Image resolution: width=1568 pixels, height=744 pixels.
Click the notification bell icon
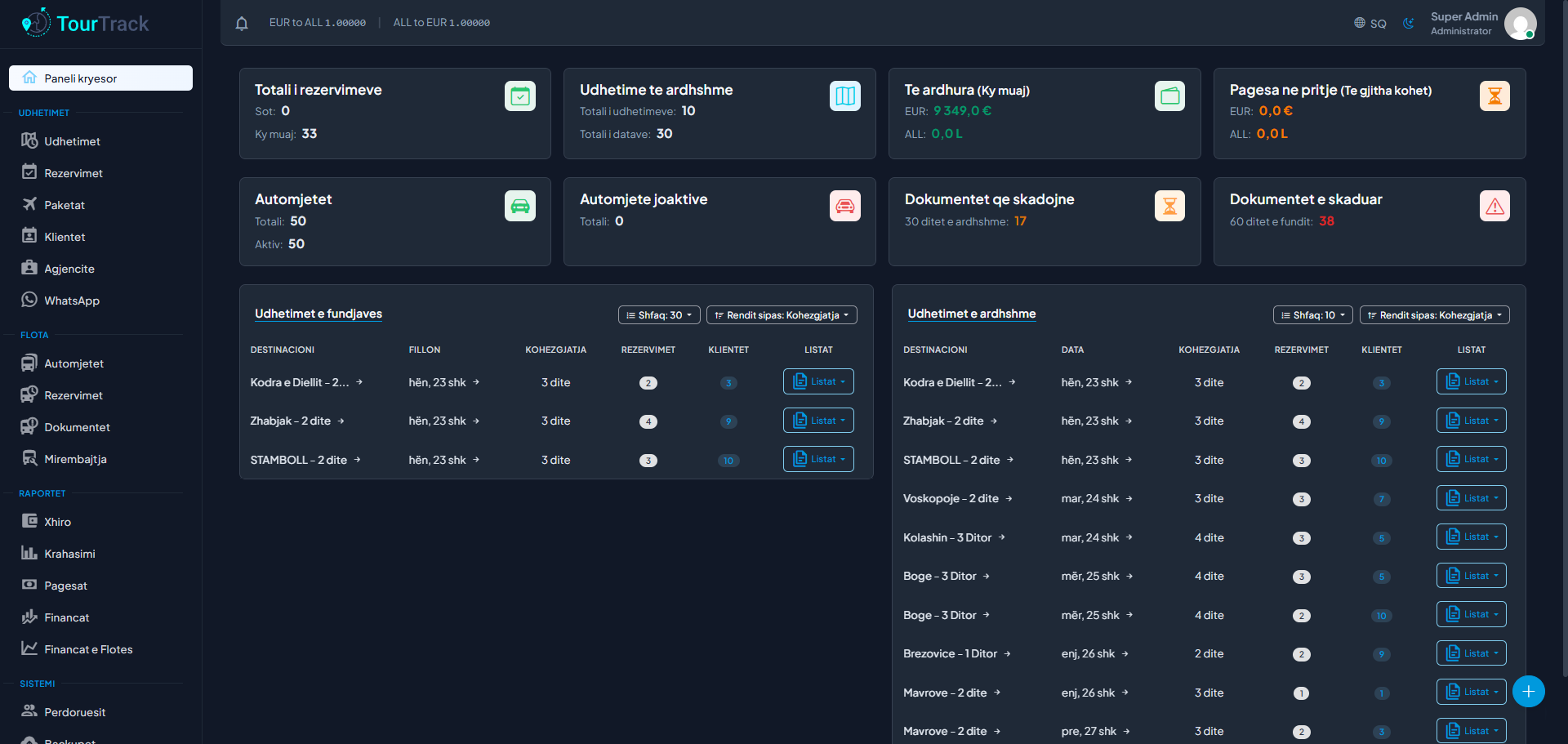click(x=242, y=23)
